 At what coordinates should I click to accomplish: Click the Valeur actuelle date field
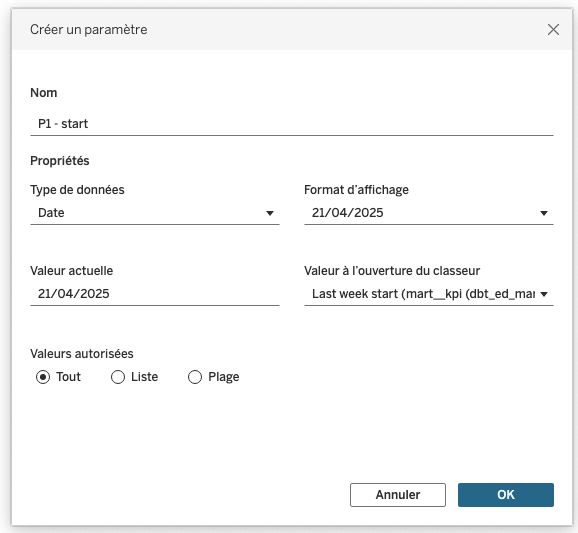[x=154, y=294]
